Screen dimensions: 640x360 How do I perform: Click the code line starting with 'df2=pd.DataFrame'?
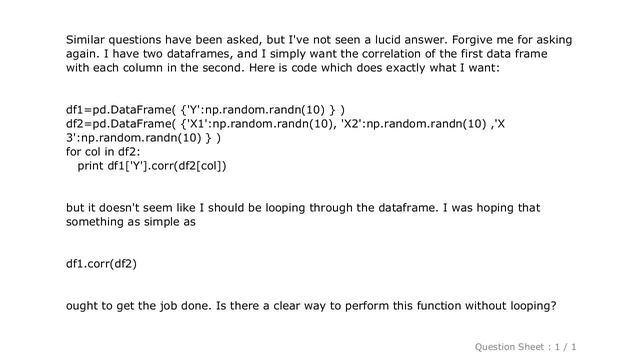point(285,124)
